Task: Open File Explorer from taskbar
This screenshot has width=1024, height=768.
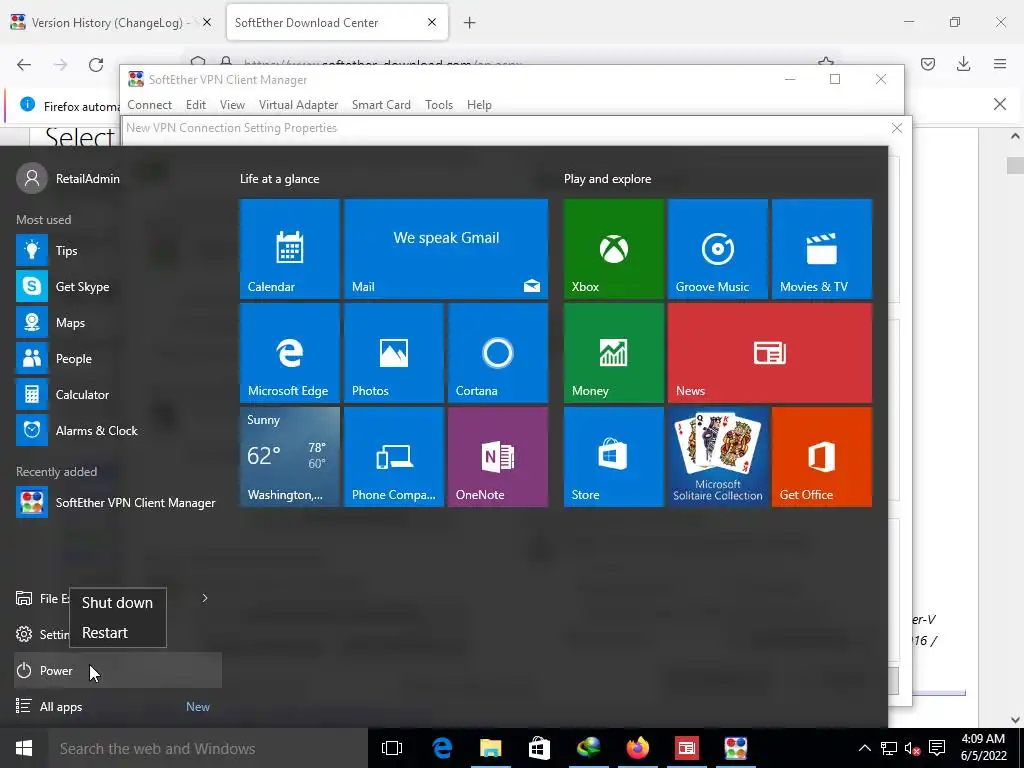Action: tap(490, 748)
